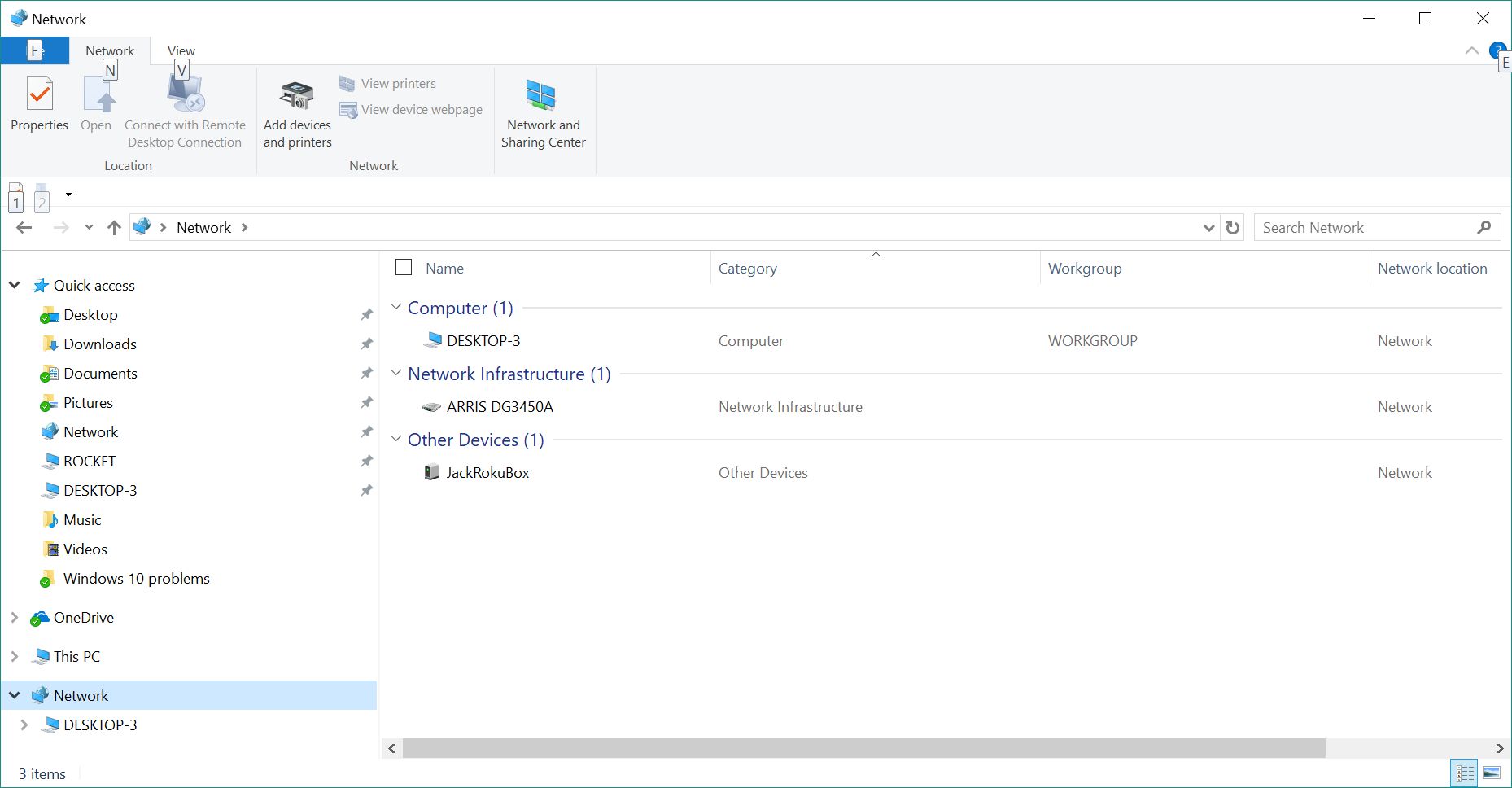Click OneDrive cloud icon in sidebar

click(39, 618)
